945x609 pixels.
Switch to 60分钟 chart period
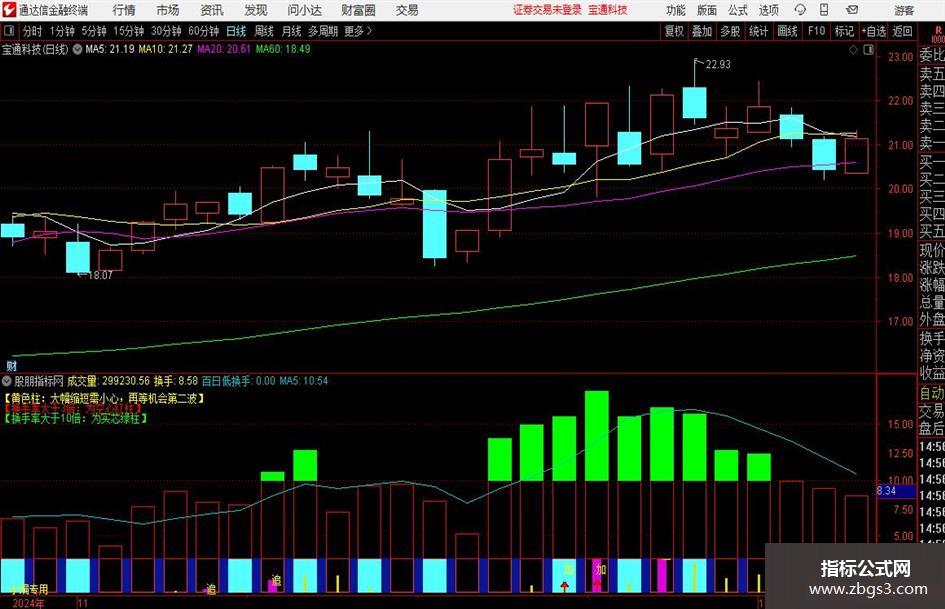[x=203, y=31]
